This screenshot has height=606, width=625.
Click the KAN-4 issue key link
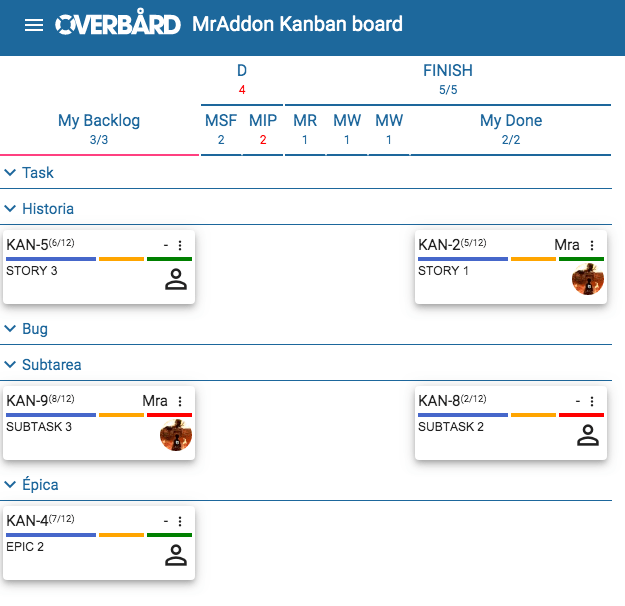pyautogui.click(x=27, y=521)
